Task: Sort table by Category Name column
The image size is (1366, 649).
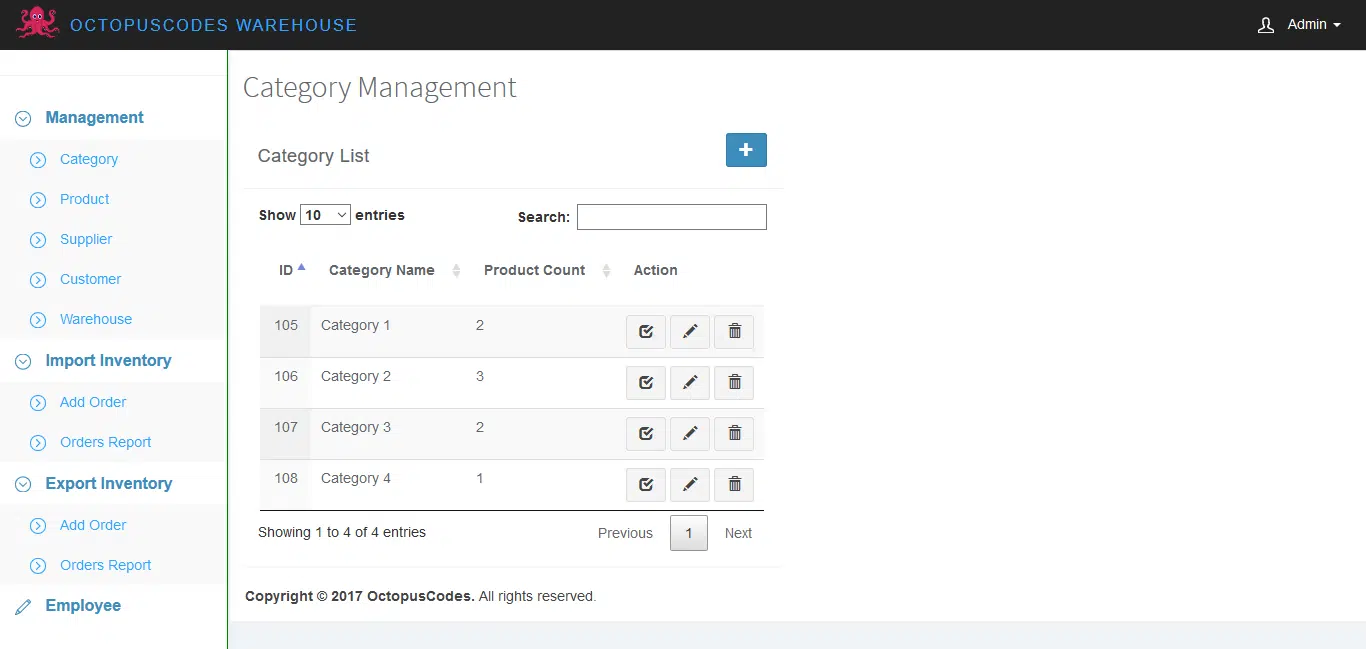Action: (x=382, y=270)
